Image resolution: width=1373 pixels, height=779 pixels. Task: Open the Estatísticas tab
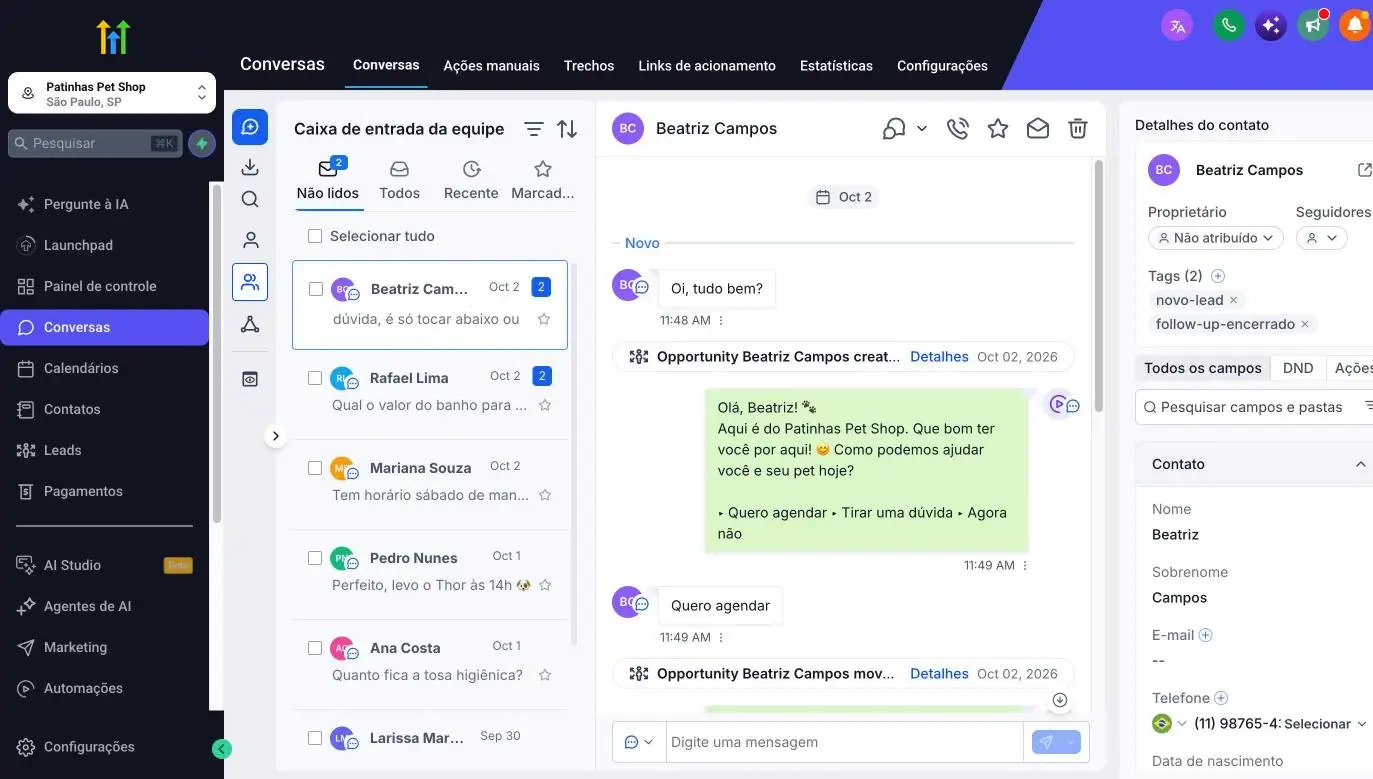[x=836, y=66]
